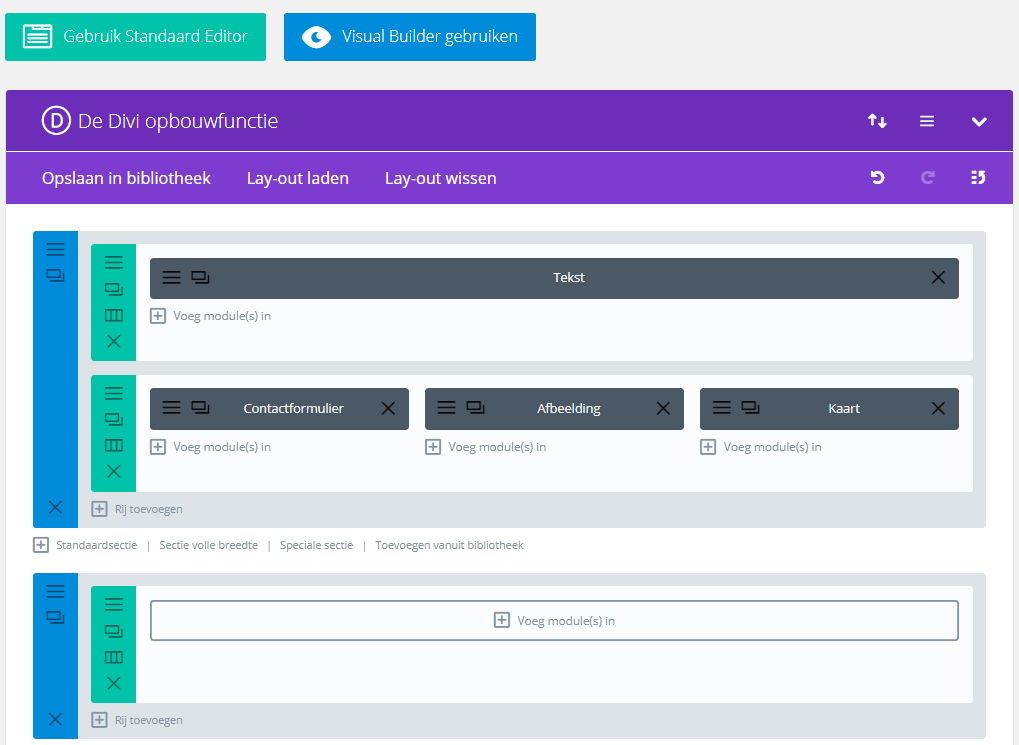1019x745 pixels.
Task: Reorder layout using the up-down arrows icon
Action: click(x=877, y=120)
